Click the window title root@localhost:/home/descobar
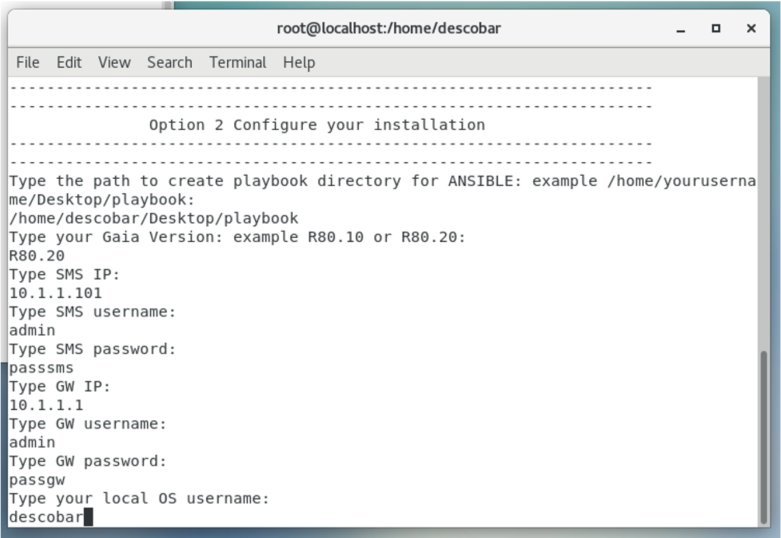This screenshot has width=781, height=538. tap(389, 28)
